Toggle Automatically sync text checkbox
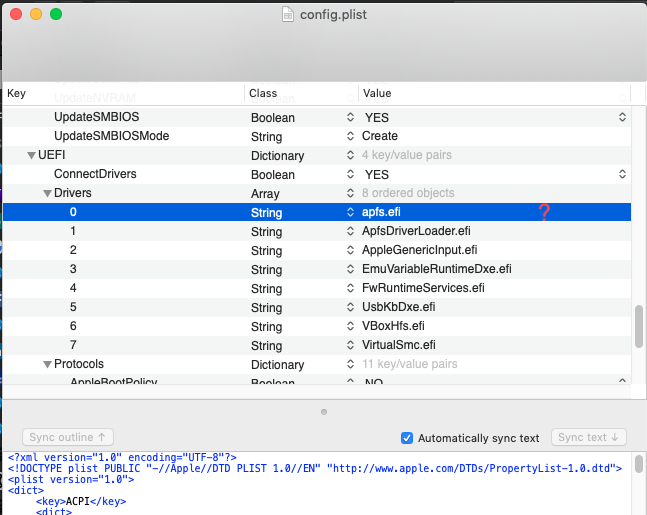Screen dimensions: 647x515 (x=407, y=438)
